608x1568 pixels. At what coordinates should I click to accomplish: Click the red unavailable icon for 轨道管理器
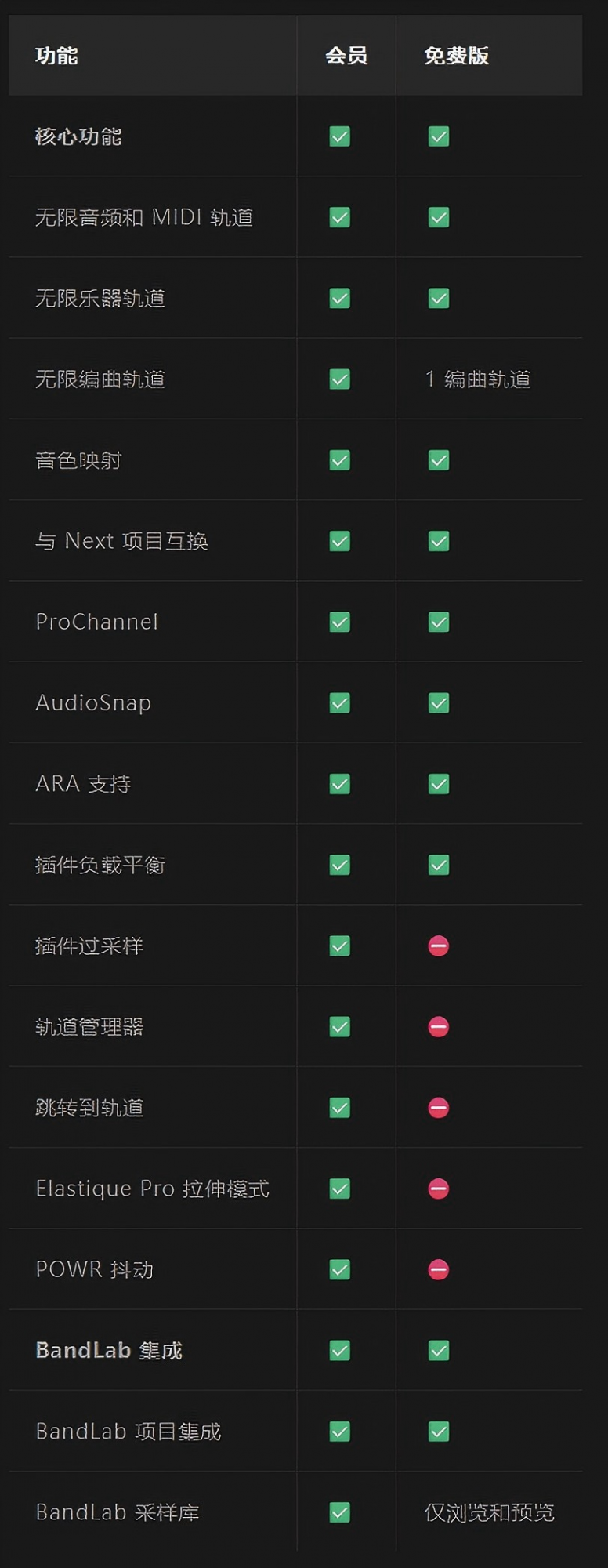[x=439, y=1027]
